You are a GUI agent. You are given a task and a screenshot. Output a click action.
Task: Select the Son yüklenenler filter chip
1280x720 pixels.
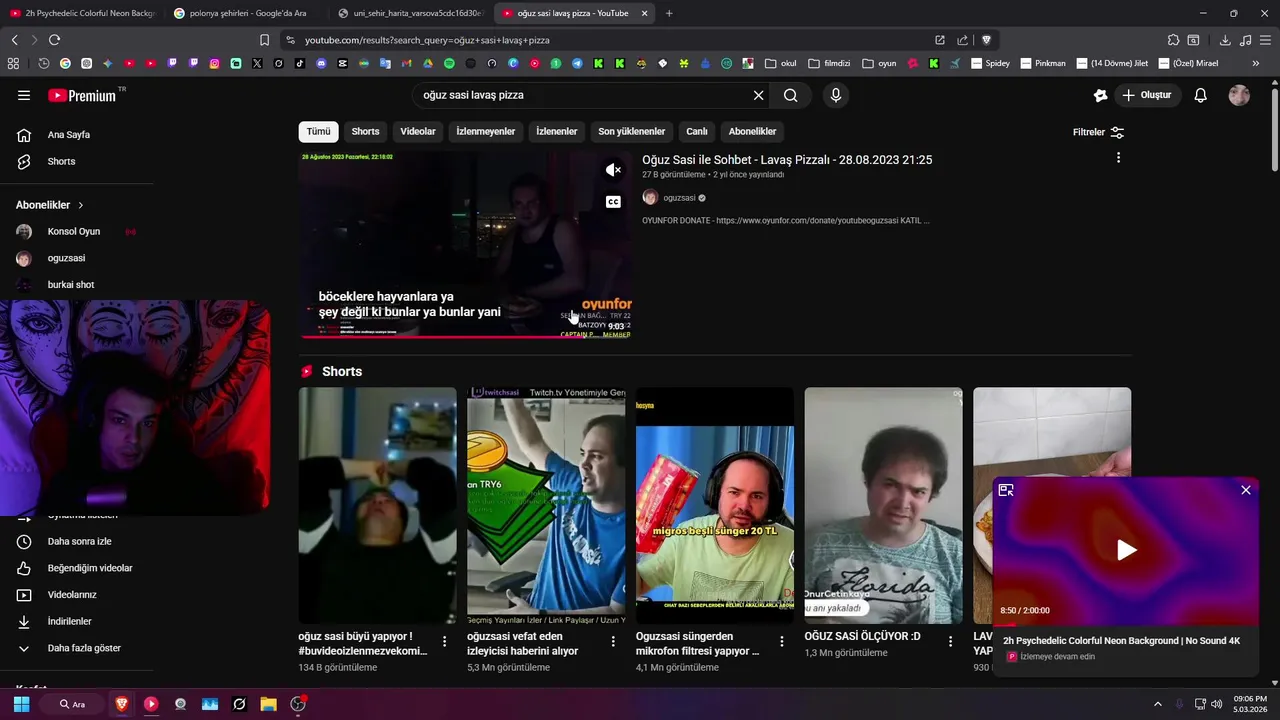632,131
